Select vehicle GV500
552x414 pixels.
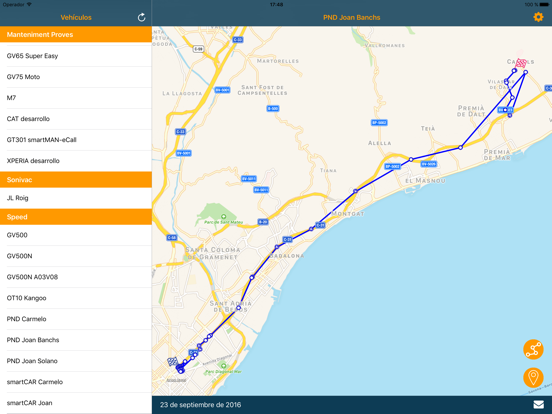(76, 235)
